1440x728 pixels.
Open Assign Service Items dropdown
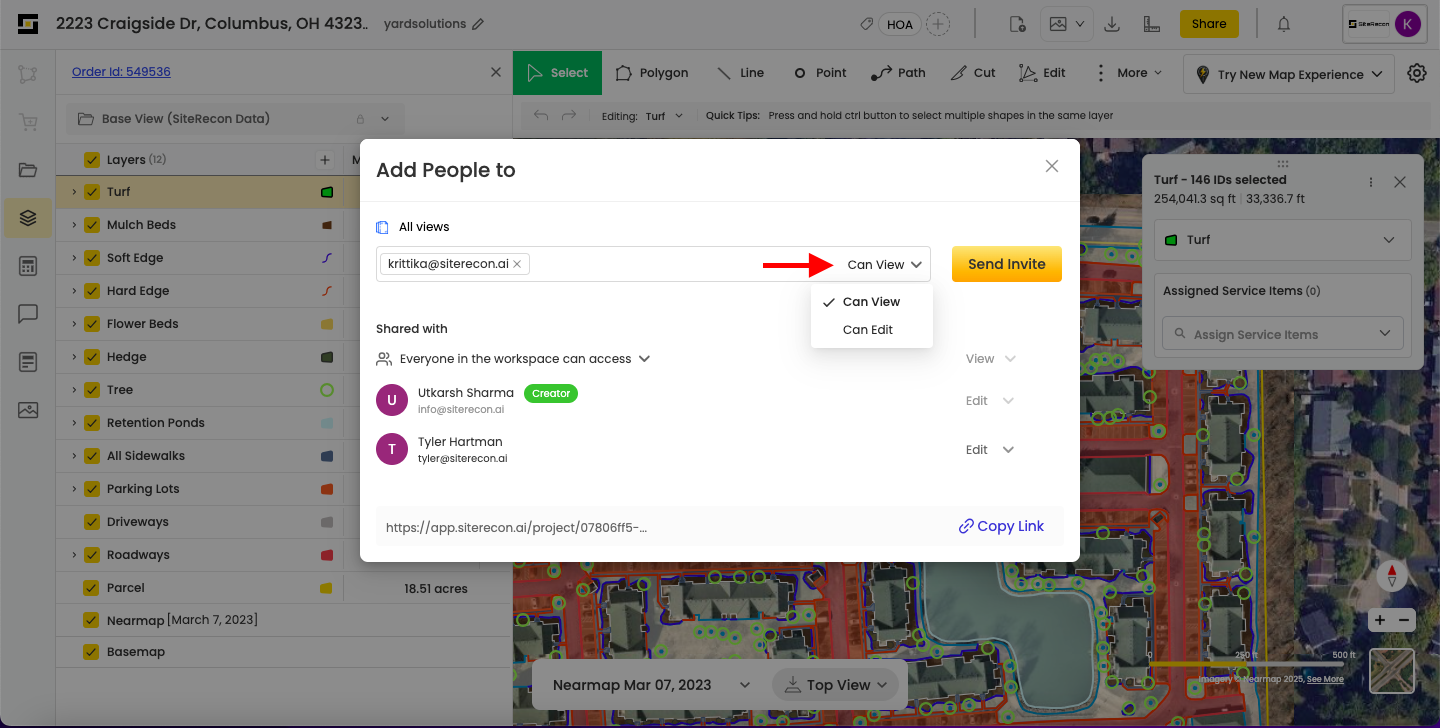(x=1283, y=334)
